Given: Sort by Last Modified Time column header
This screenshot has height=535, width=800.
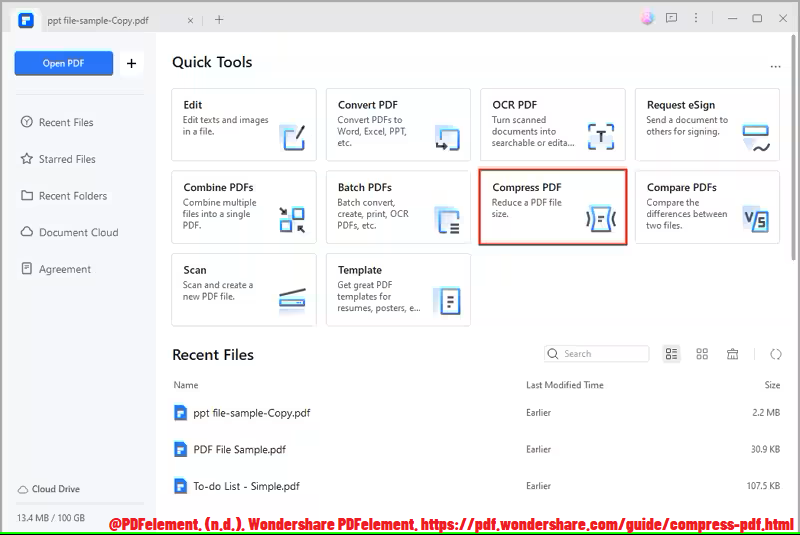Looking at the screenshot, I should pos(565,385).
